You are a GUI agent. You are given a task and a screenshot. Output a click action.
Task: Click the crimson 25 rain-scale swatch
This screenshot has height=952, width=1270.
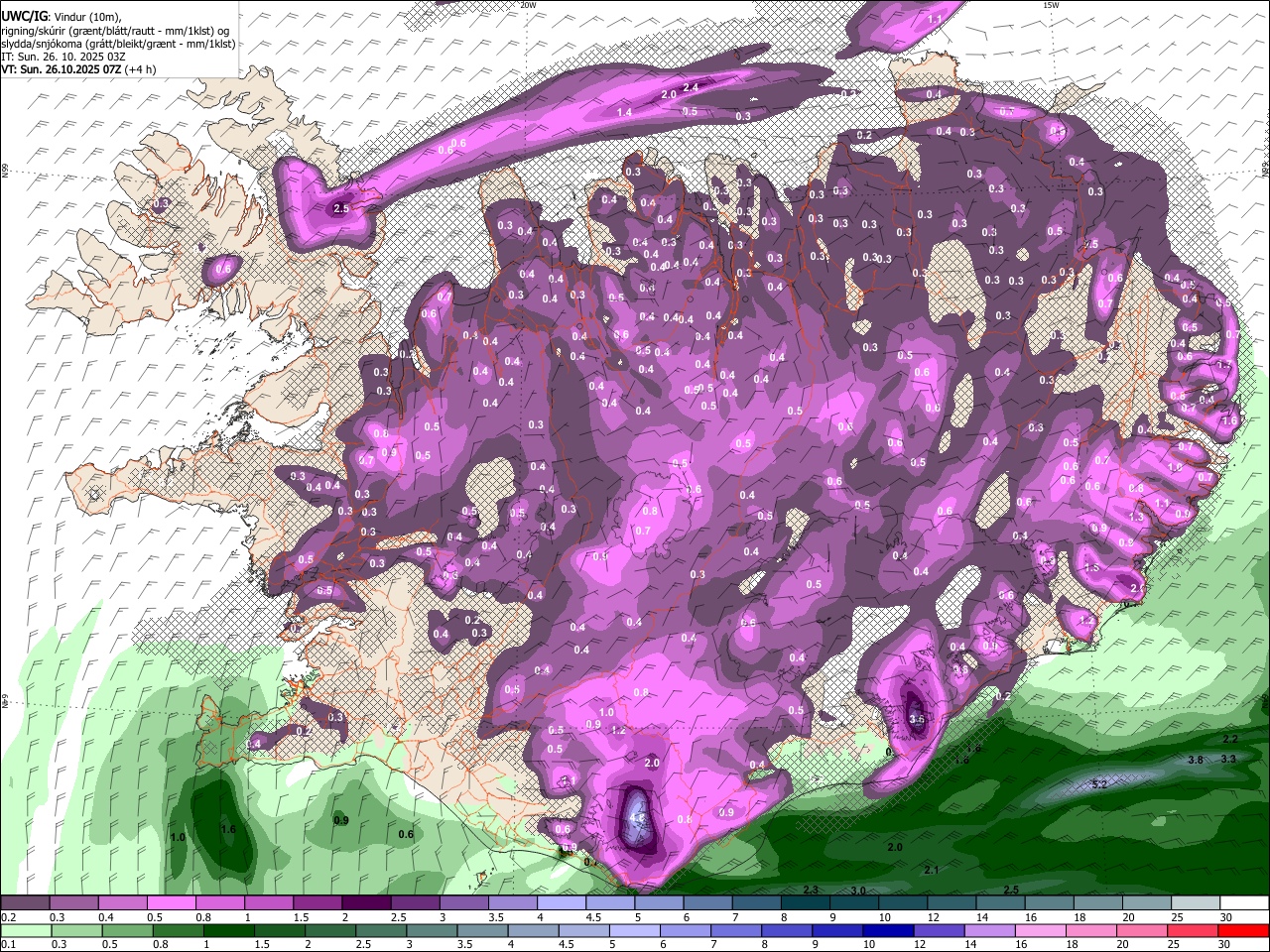(x=1194, y=931)
